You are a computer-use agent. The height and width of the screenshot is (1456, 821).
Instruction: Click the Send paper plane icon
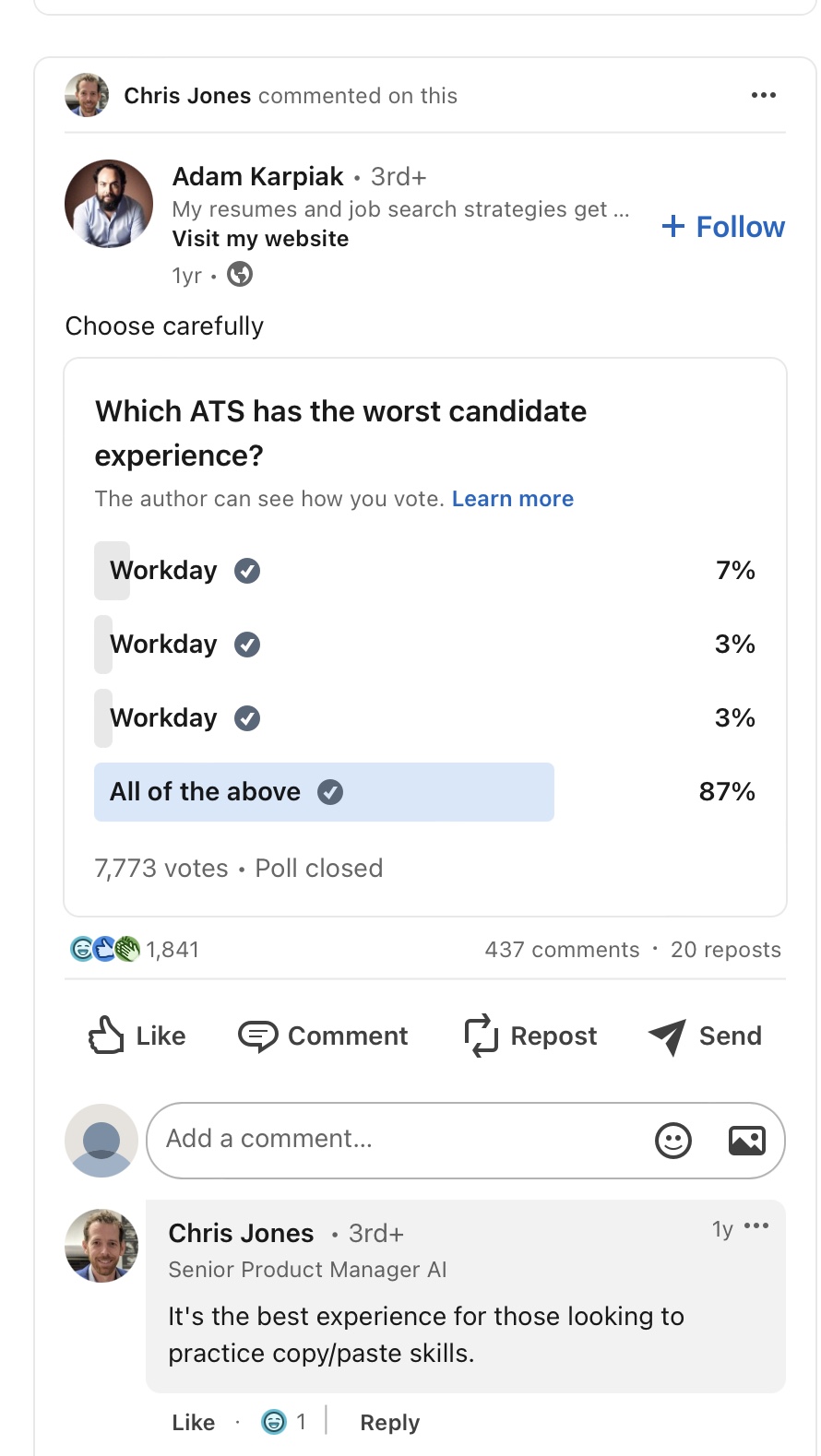(667, 1036)
